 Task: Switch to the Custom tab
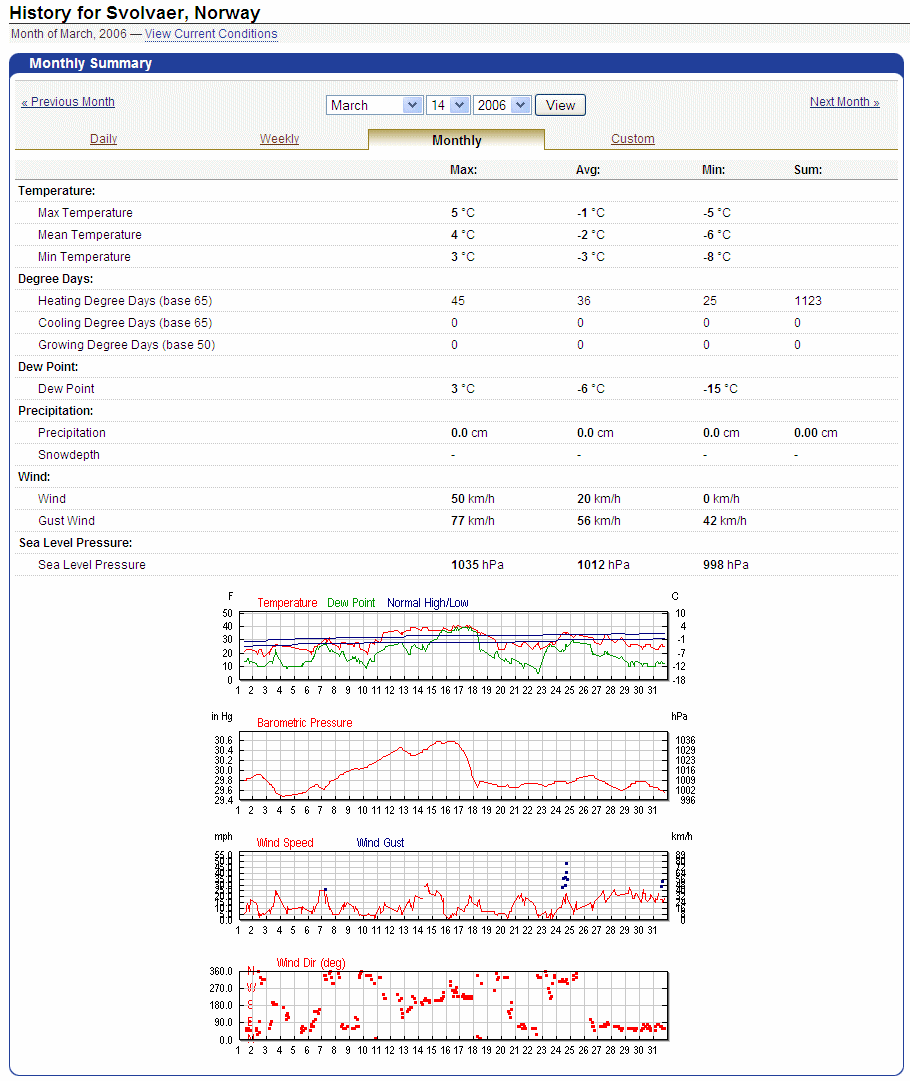(x=633, y=139)
